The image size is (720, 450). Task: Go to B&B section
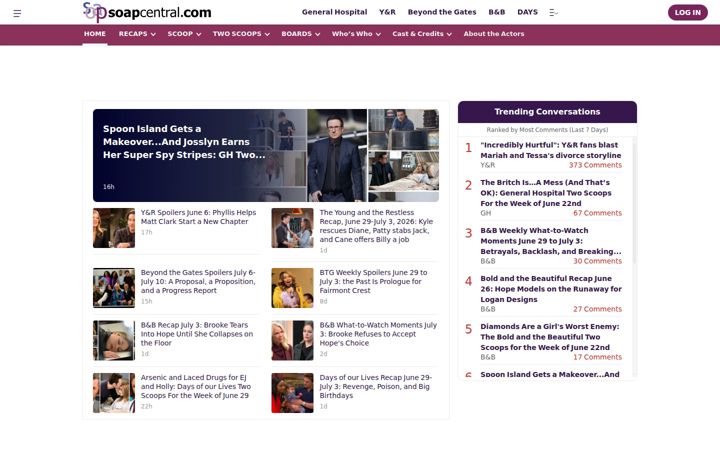point(496,12)
